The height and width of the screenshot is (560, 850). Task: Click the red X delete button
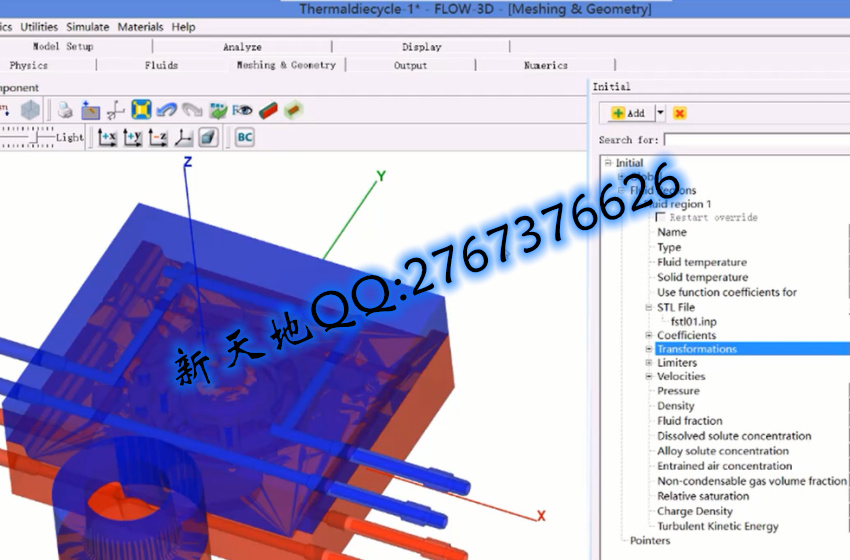[x=680, y=113]
